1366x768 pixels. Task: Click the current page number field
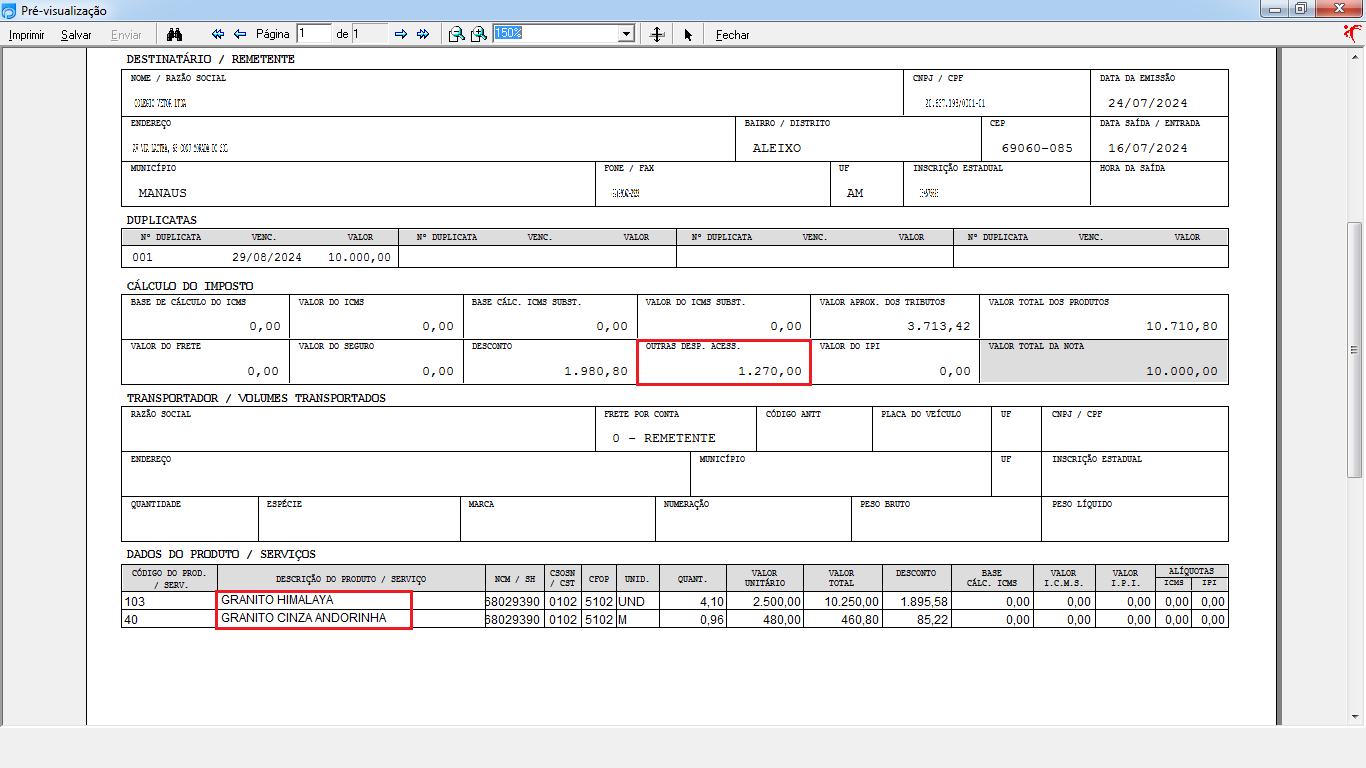314,33
